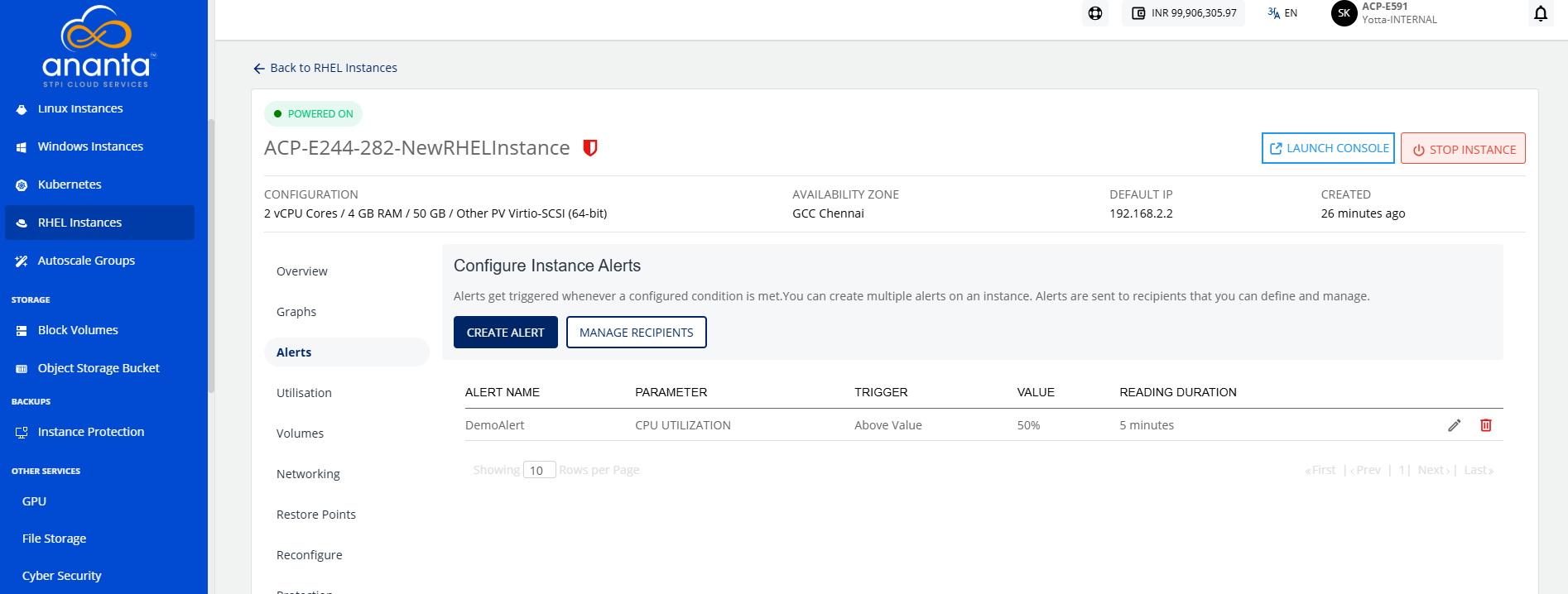Screen dimensions: 1568x594
Task: Stop the RHEL instance
Action: click(1463, 149)
